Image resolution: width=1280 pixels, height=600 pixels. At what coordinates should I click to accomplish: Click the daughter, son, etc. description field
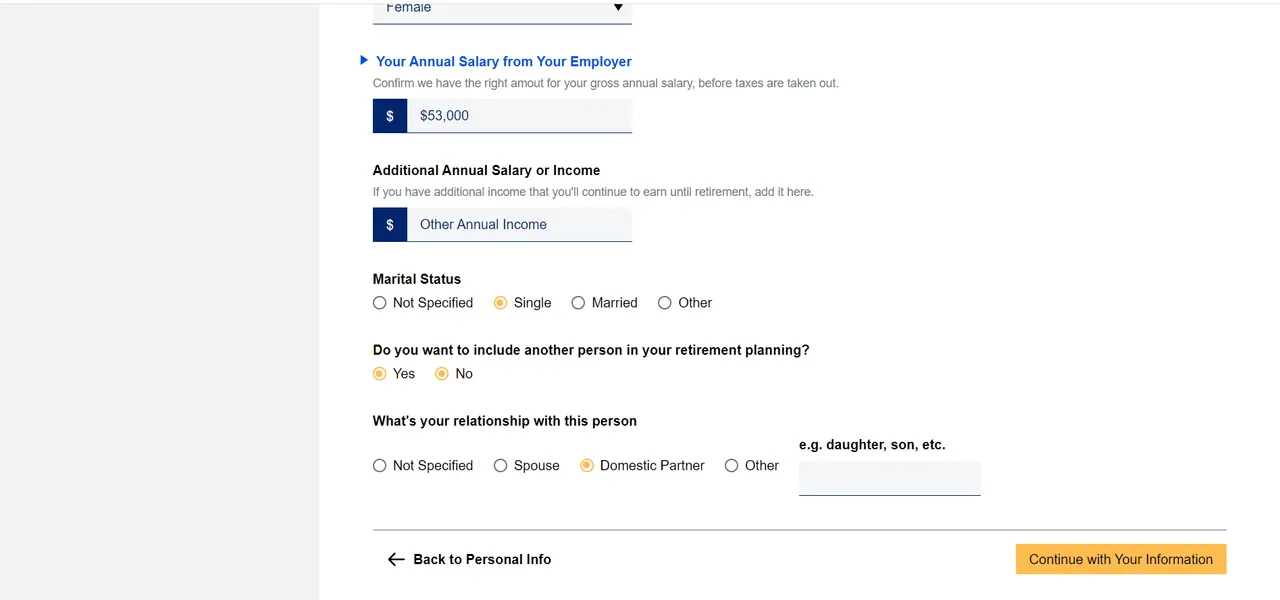tap(889, 478)
